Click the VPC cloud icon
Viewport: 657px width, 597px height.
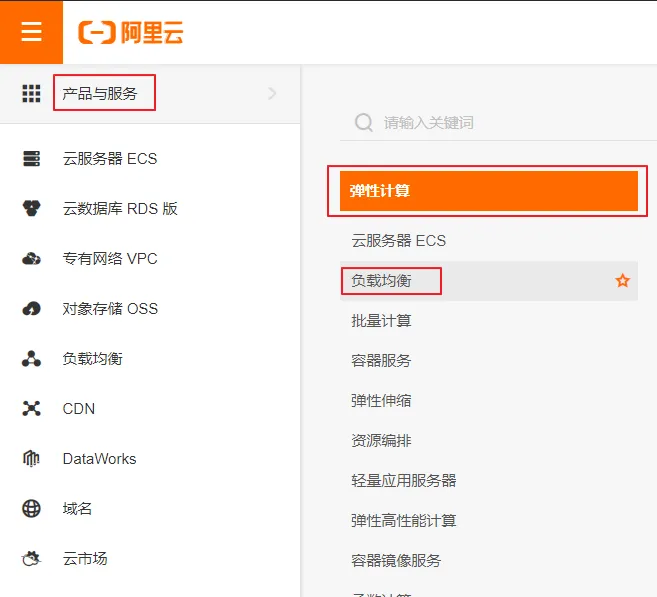click(x=31, y=258)
